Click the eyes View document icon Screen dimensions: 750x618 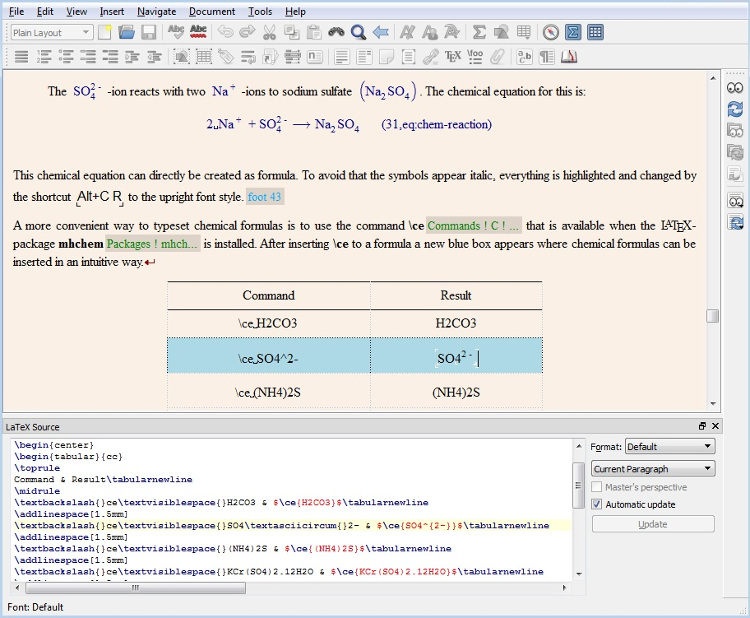(735, 87)
